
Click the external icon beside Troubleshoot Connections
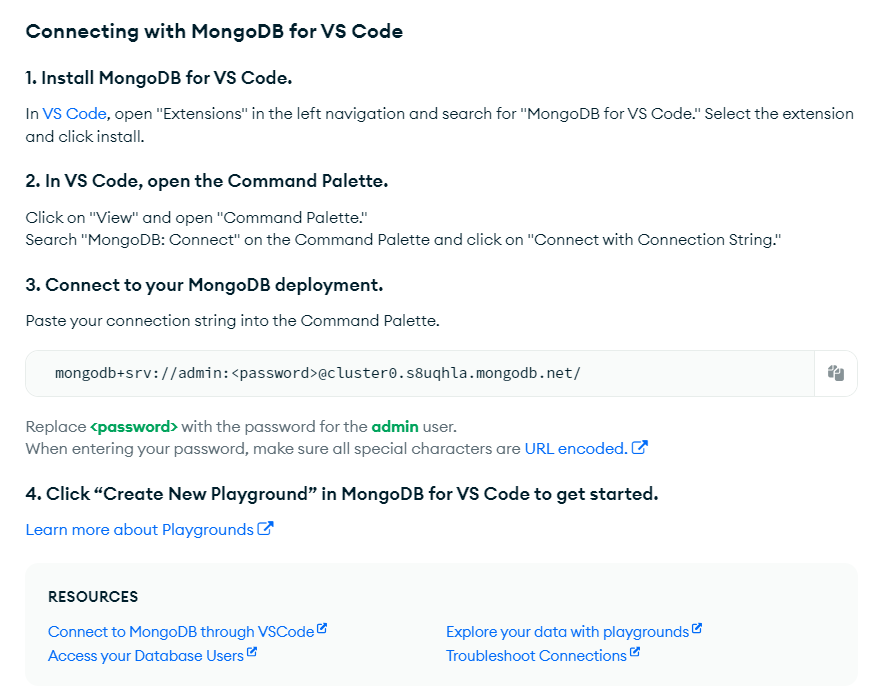pos(635,652)
